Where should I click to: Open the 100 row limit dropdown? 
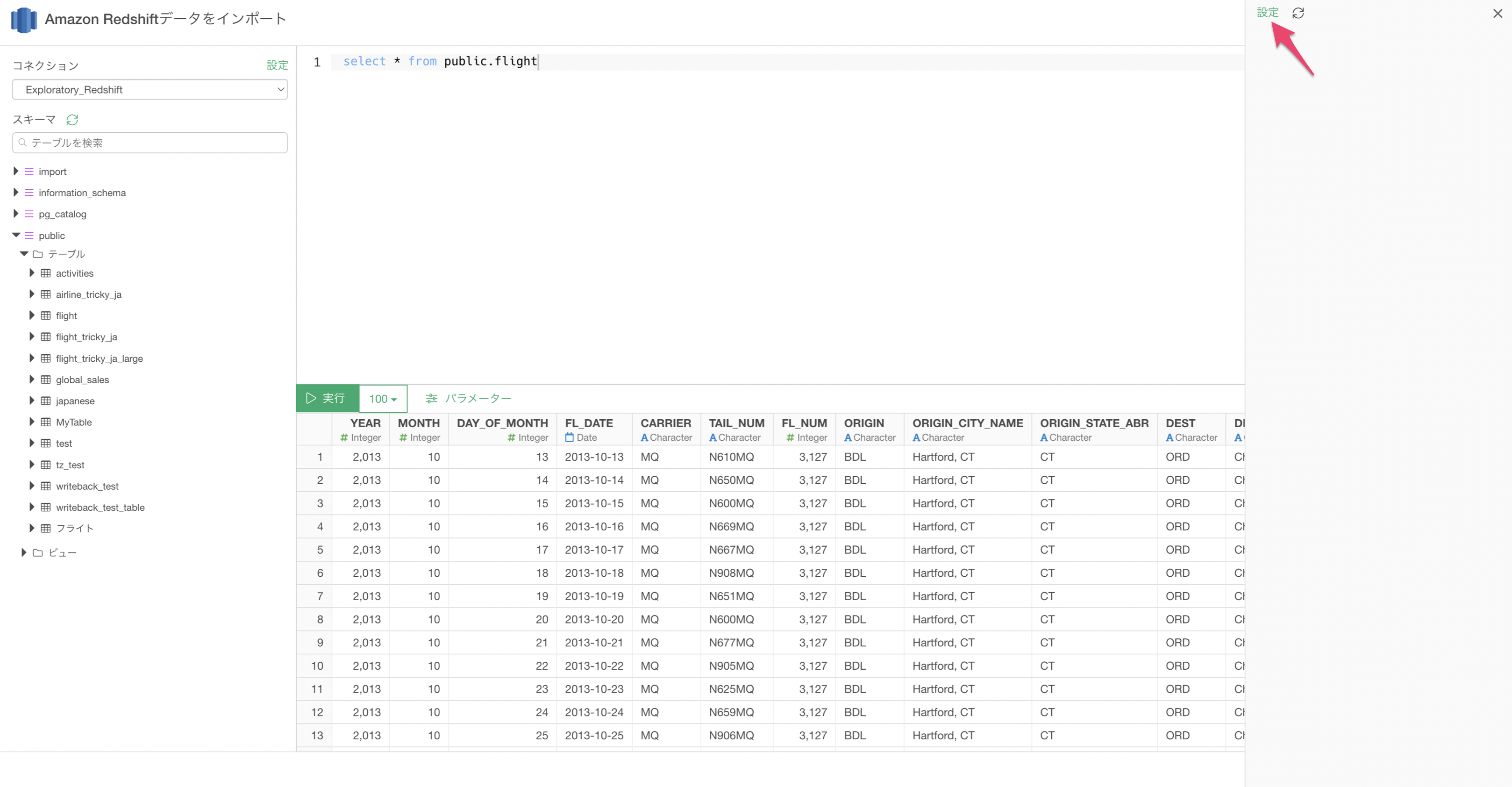[x=383, y=399]
